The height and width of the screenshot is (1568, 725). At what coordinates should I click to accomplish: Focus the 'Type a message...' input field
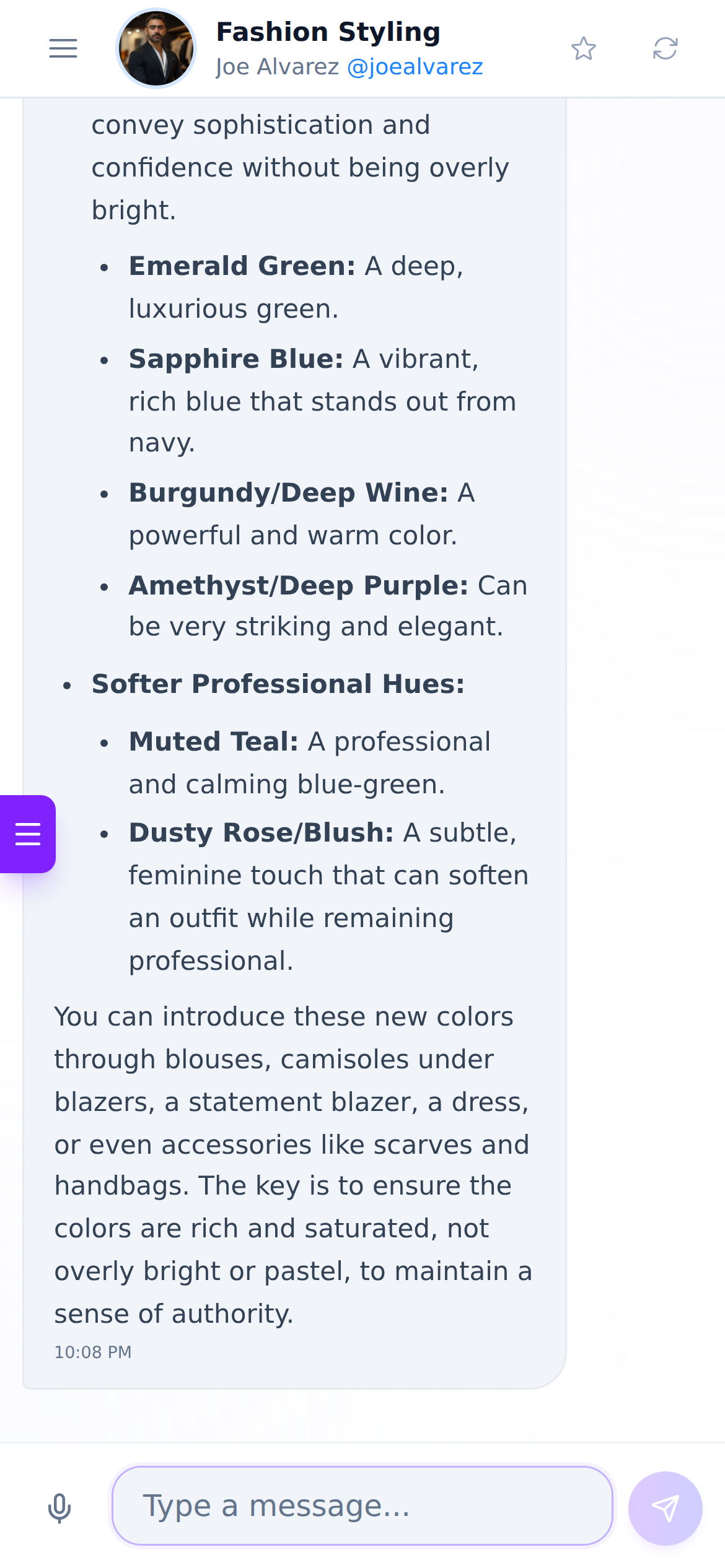coord(362,1505)
